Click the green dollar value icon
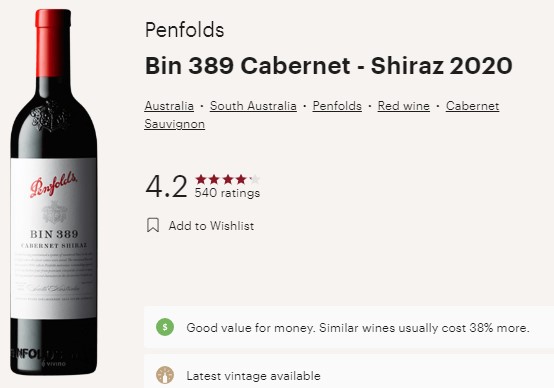This screenshot has height=388, width=554. pyautogui.click(x=165, y=327)
